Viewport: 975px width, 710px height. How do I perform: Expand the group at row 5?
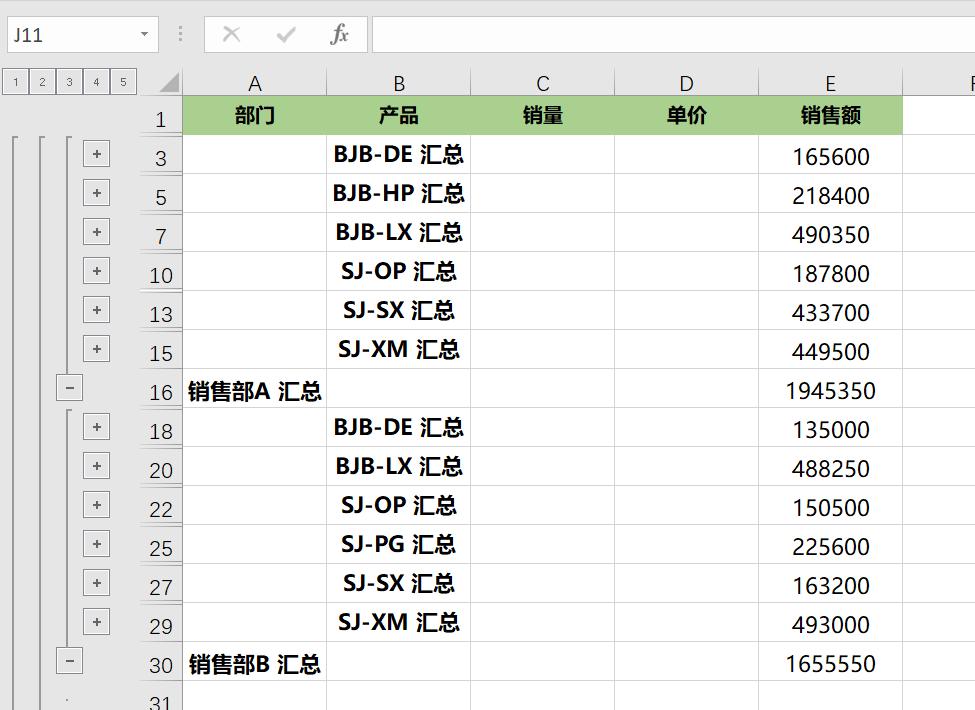click(96, 193)
